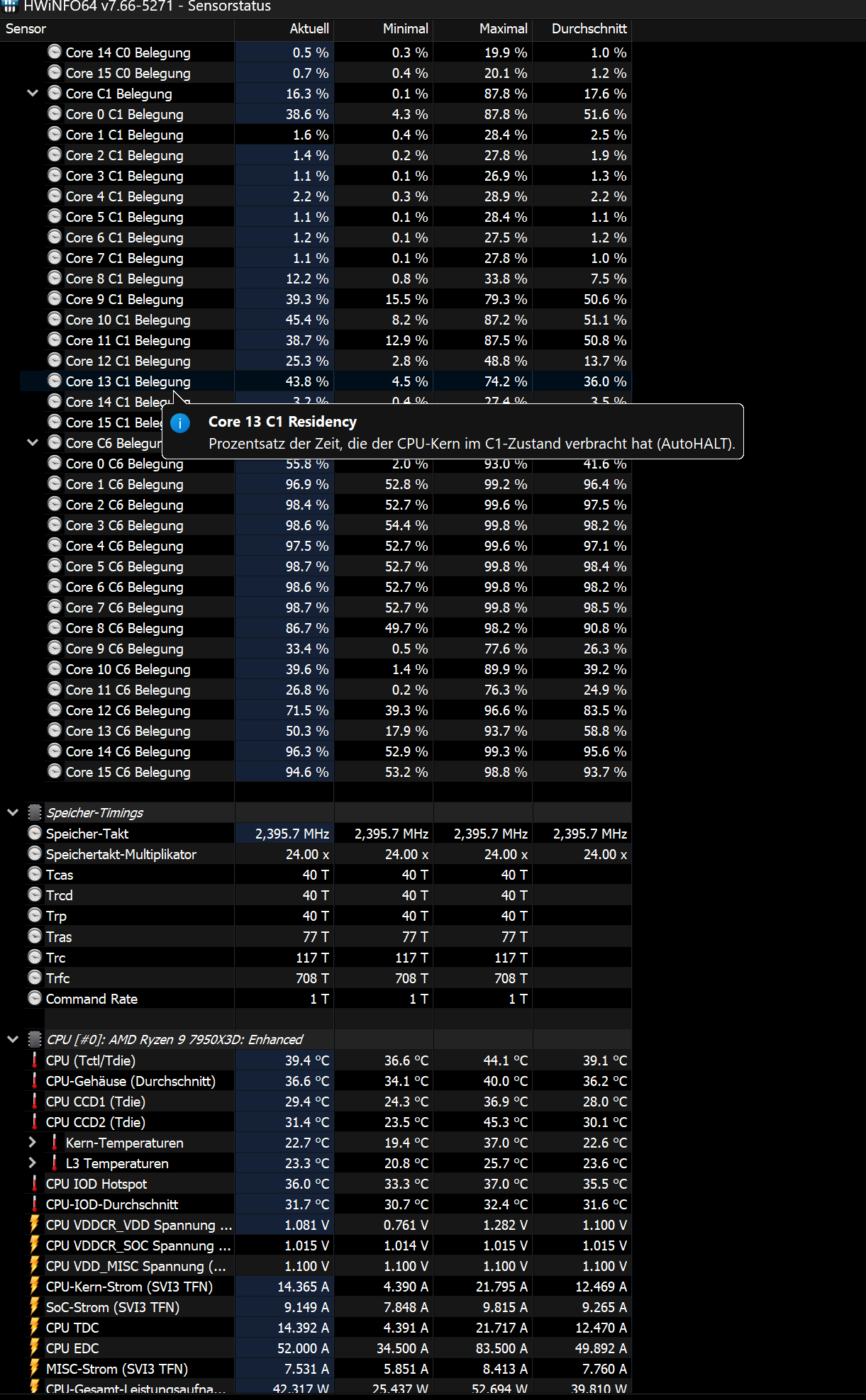Collapse the CPU [#0] AMD Ryzen section
866x1400 pixels.
pyautogui.click(x=13, y=1039)
